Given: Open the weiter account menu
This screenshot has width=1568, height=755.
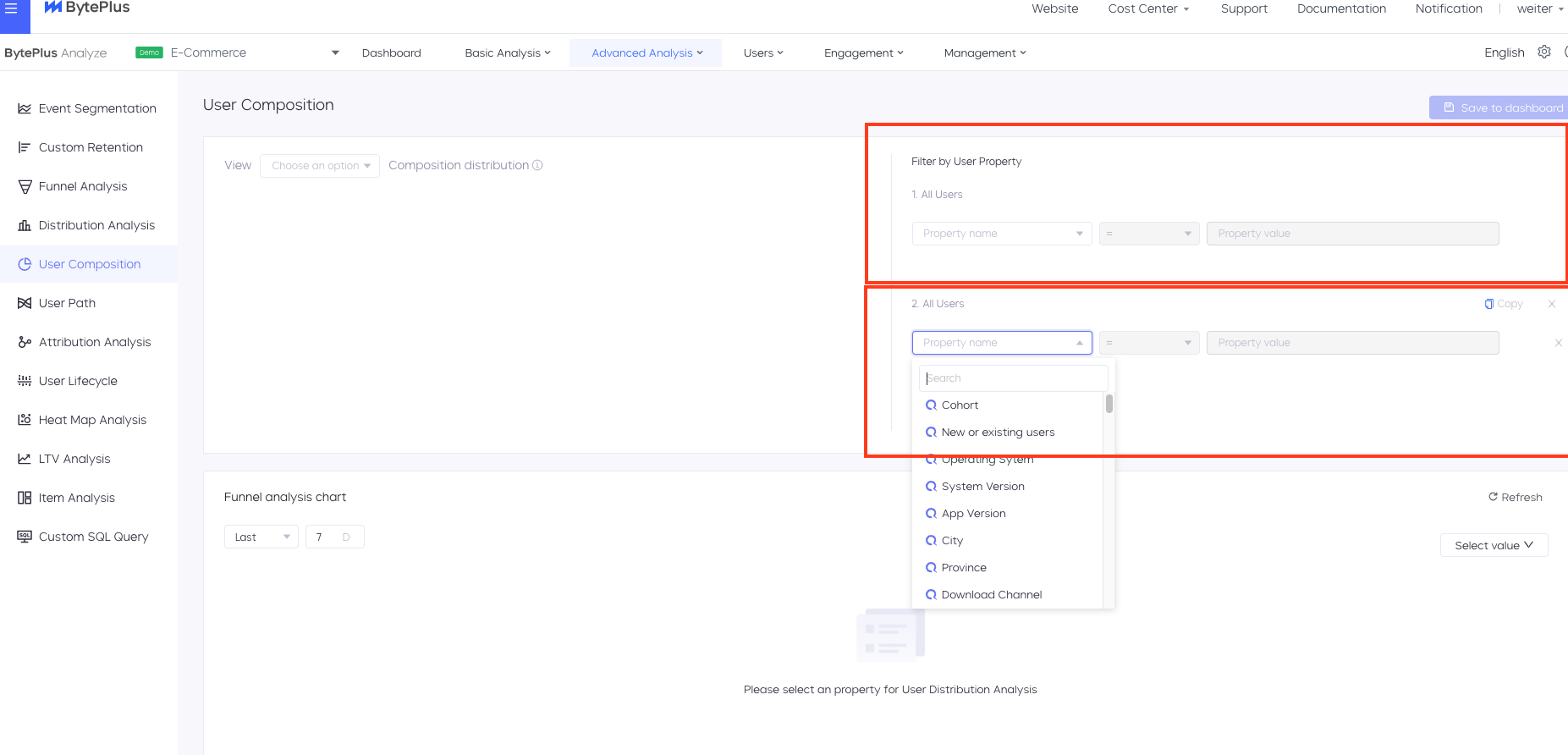Looking at the screenshot, I should click(1540, 8).
